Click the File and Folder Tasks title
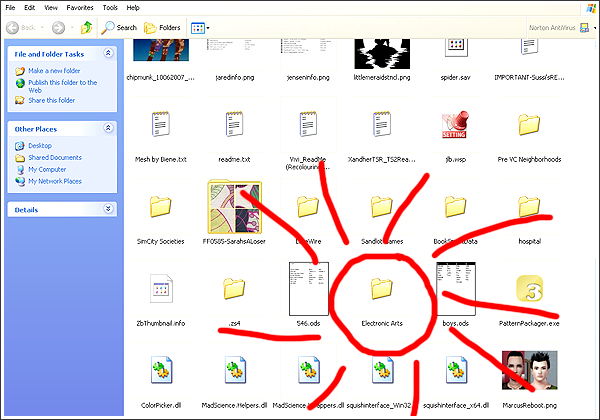Viewport: 600px width, 420px height. (x=49, y=54)
